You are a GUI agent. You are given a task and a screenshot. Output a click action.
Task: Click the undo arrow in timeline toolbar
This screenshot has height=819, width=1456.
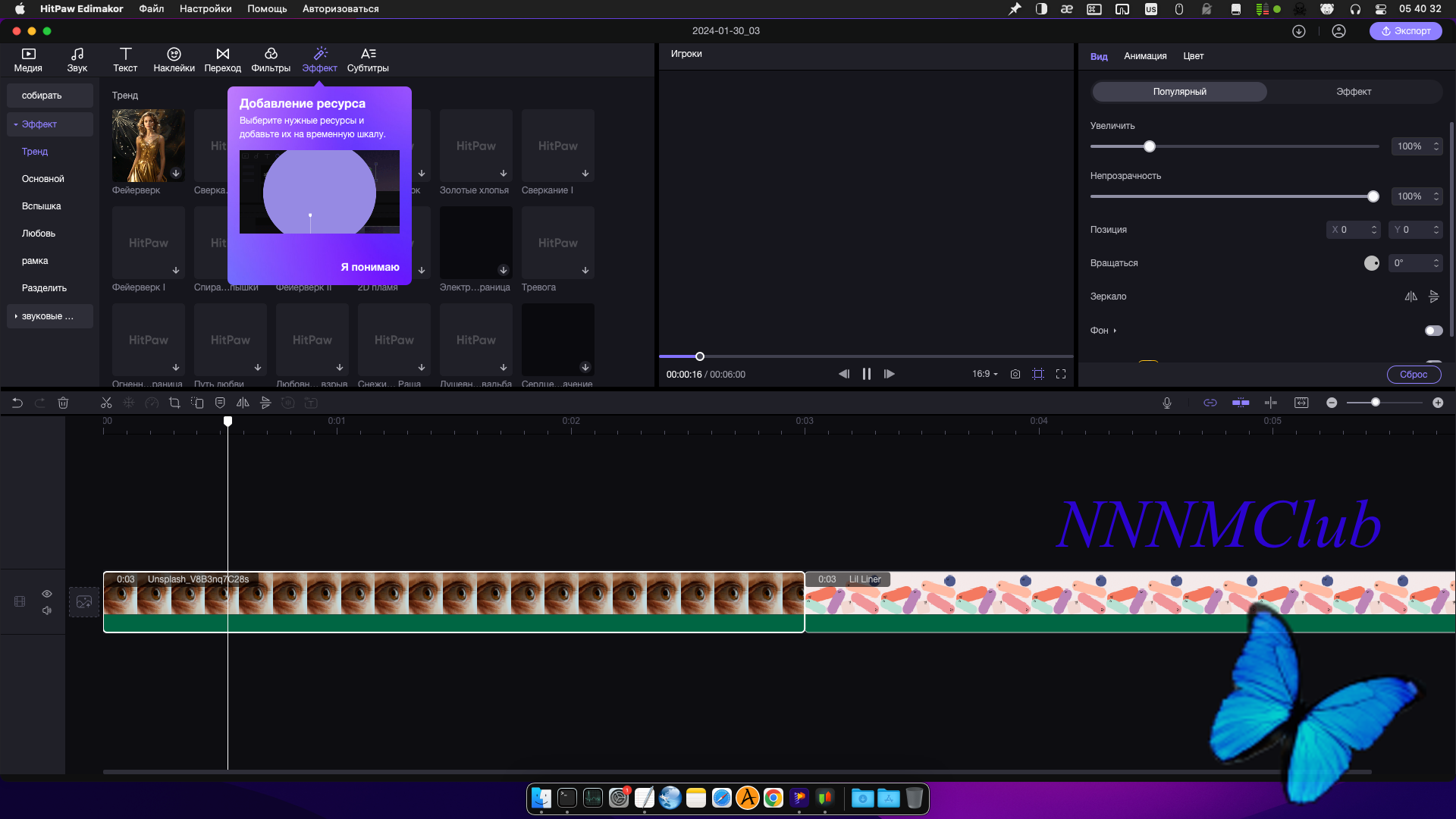pyautogui.click(x=17, y=403)
